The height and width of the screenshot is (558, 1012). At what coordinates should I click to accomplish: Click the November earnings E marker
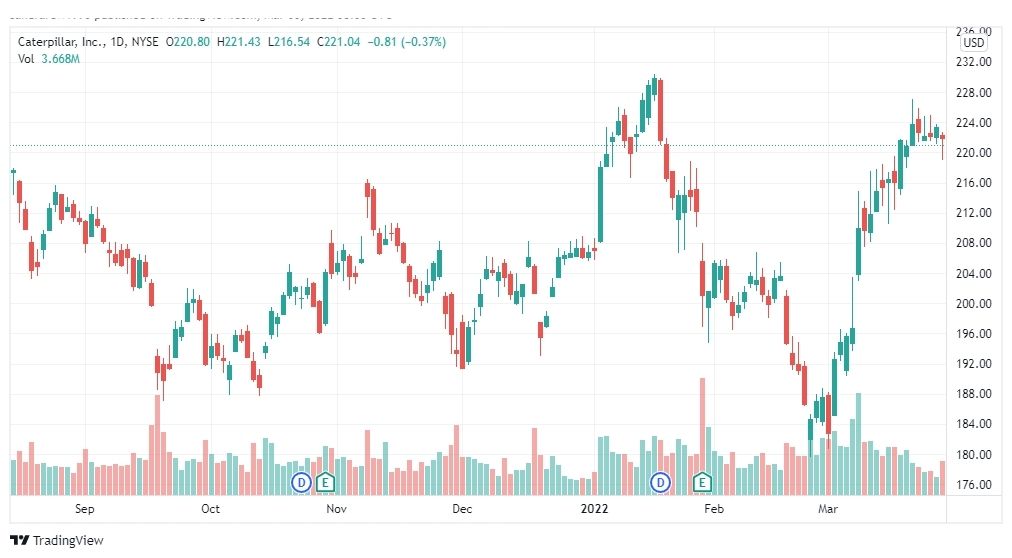coord(325,482)
